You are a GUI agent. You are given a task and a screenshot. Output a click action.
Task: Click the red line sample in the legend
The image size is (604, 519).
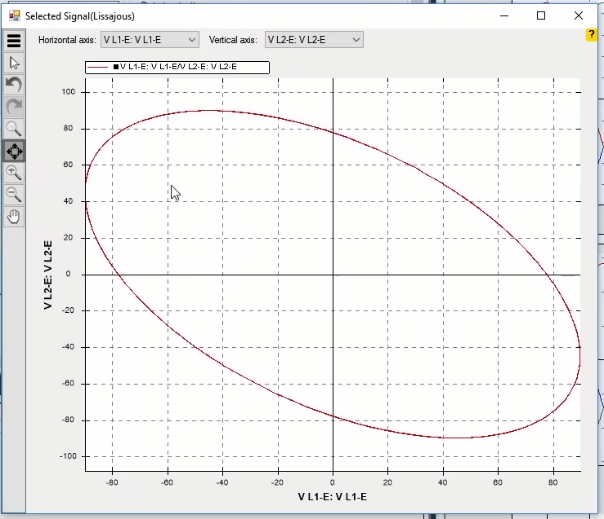tap(100, 67)
